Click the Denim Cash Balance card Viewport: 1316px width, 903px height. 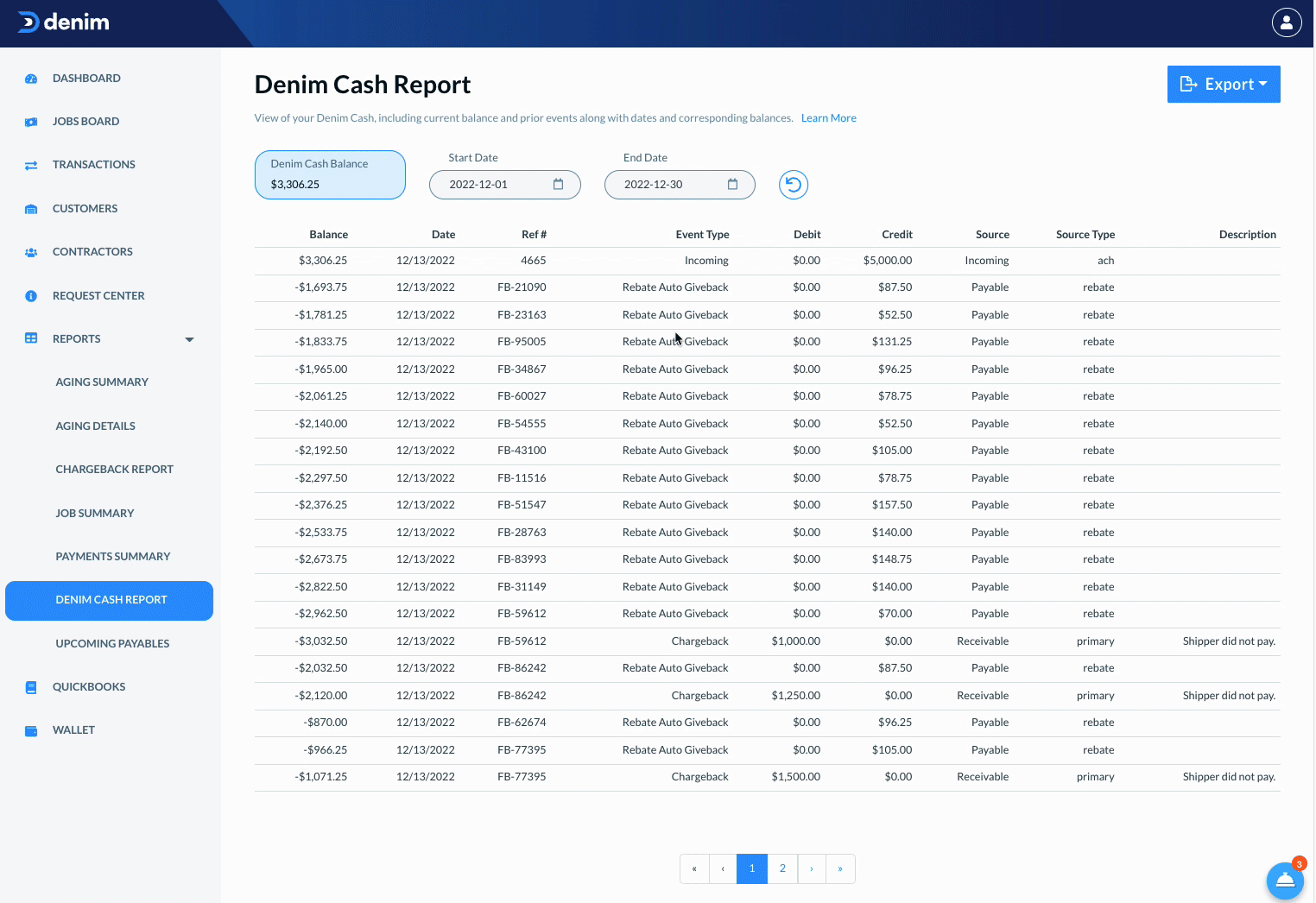pyautogui.click(x=330, y=174)
